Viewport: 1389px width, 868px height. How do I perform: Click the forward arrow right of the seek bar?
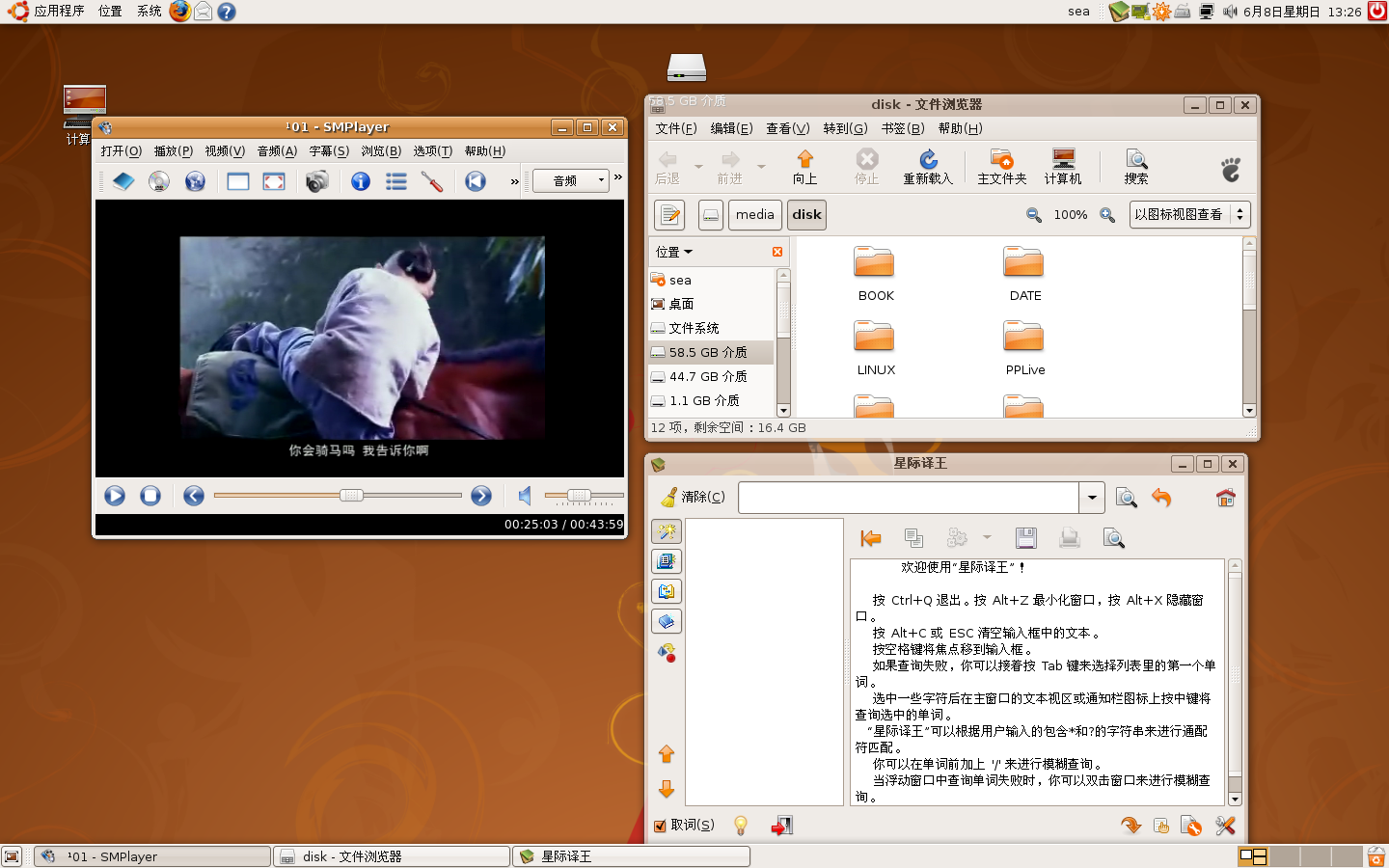coord(481,496)
